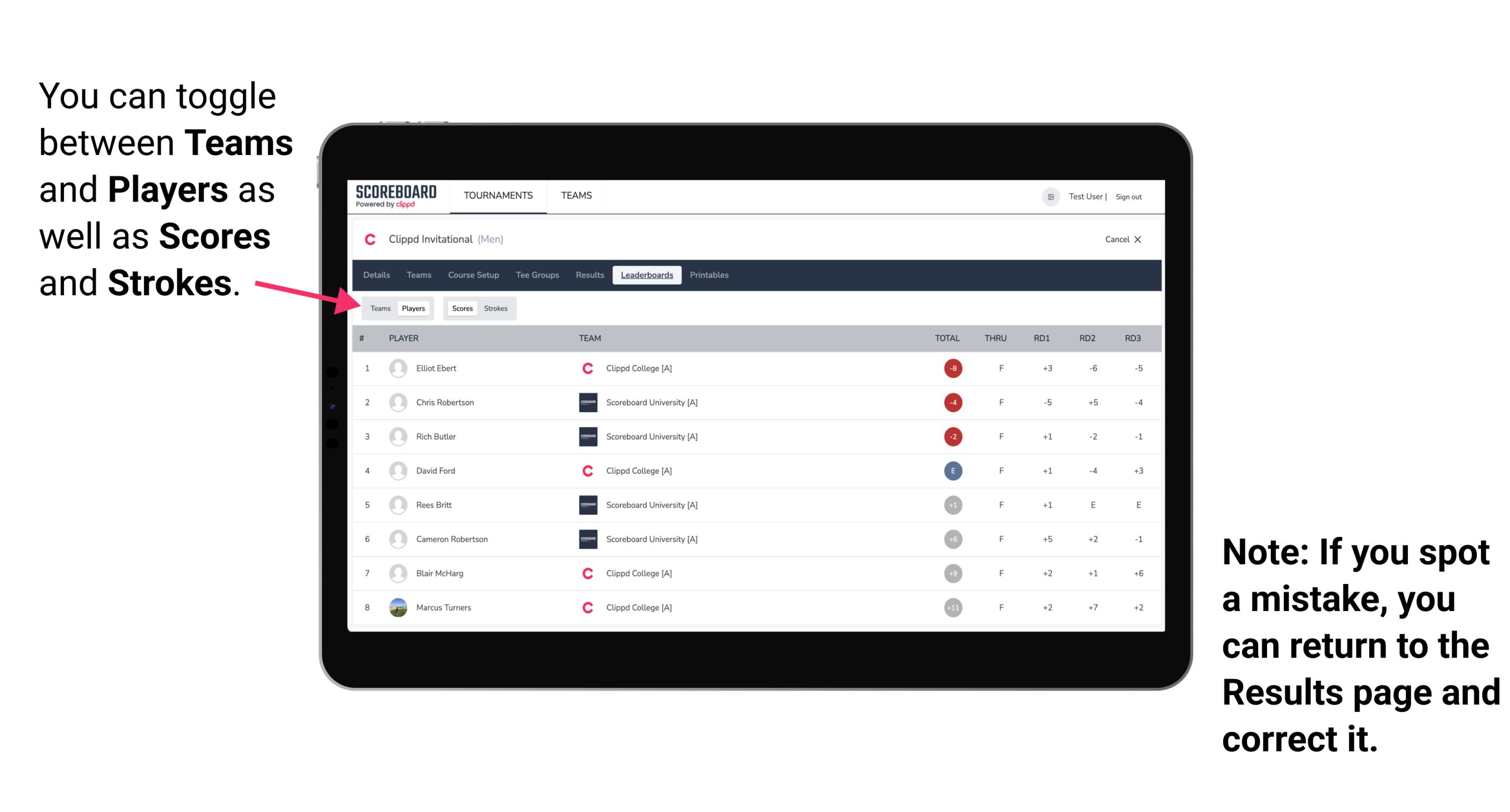Toggle to Strokes display mode
Image resolution: width=1510 pixels, height=812 pixels.
click(495, 308)
